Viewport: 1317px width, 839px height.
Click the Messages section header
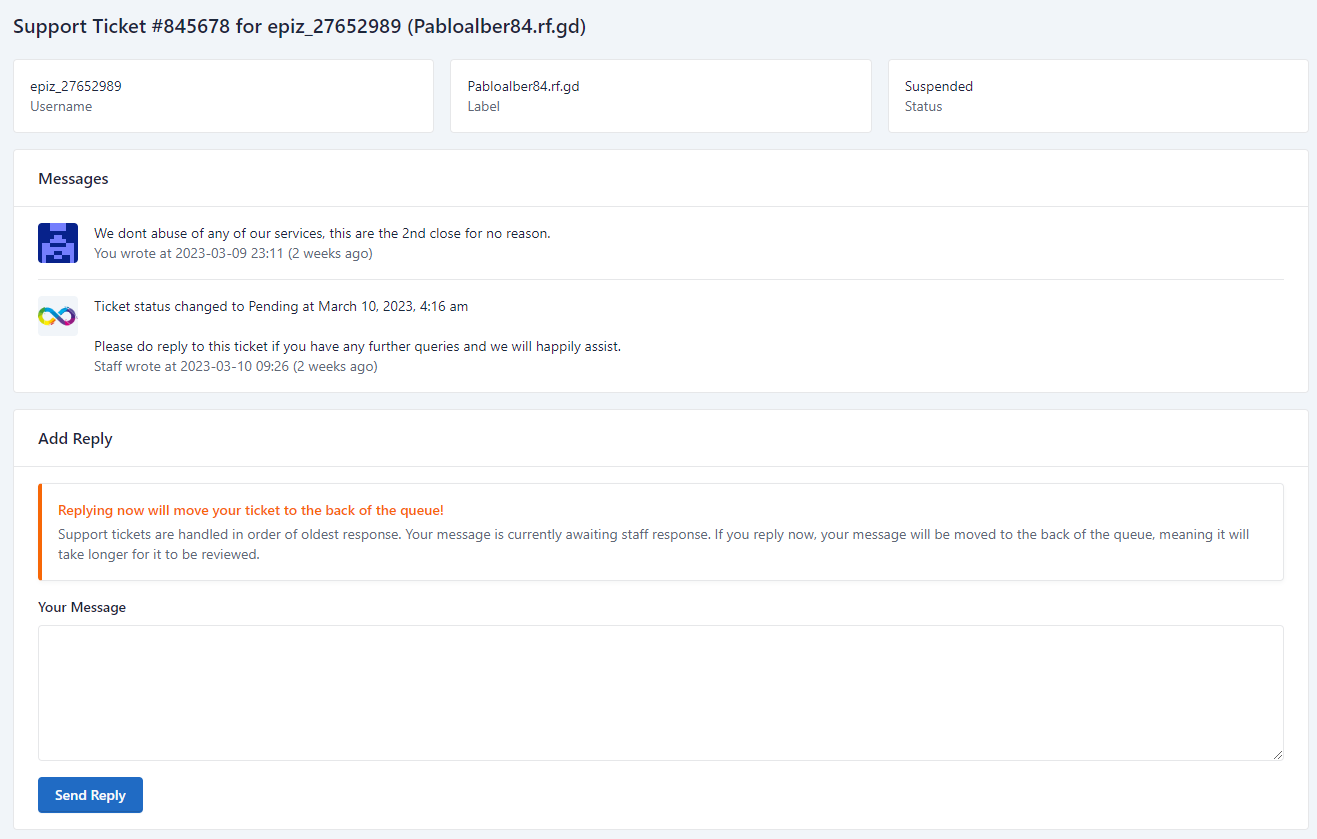pos(73,179)
